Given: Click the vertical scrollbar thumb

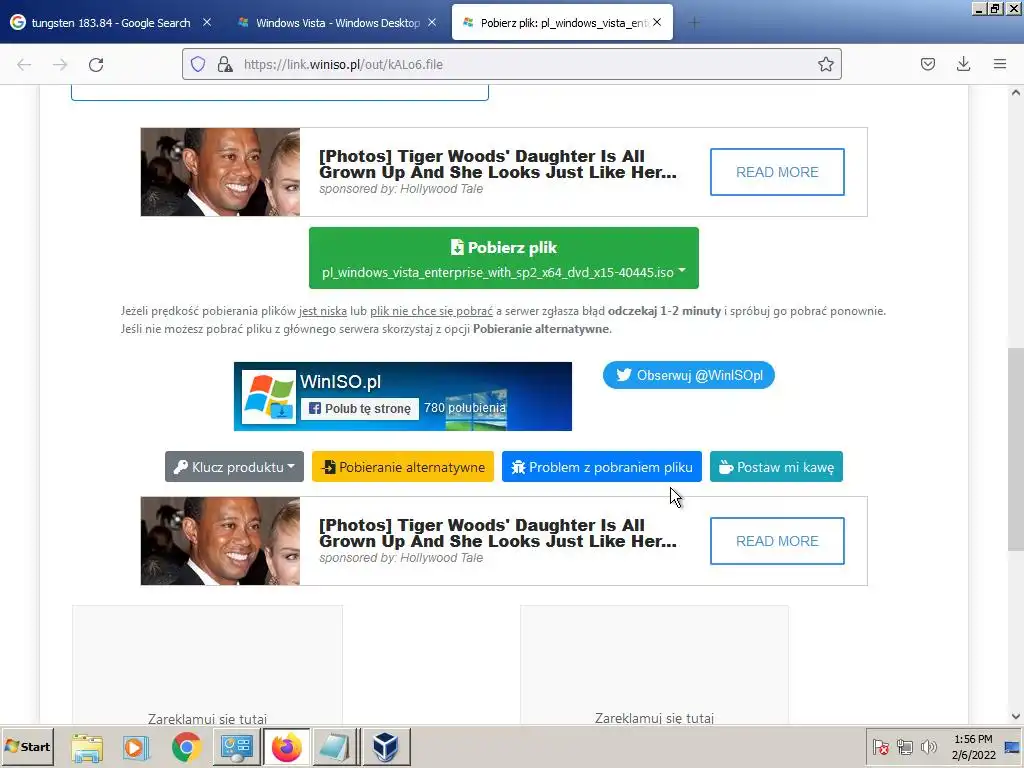Looking at the screenshot, I should 1016,449.
